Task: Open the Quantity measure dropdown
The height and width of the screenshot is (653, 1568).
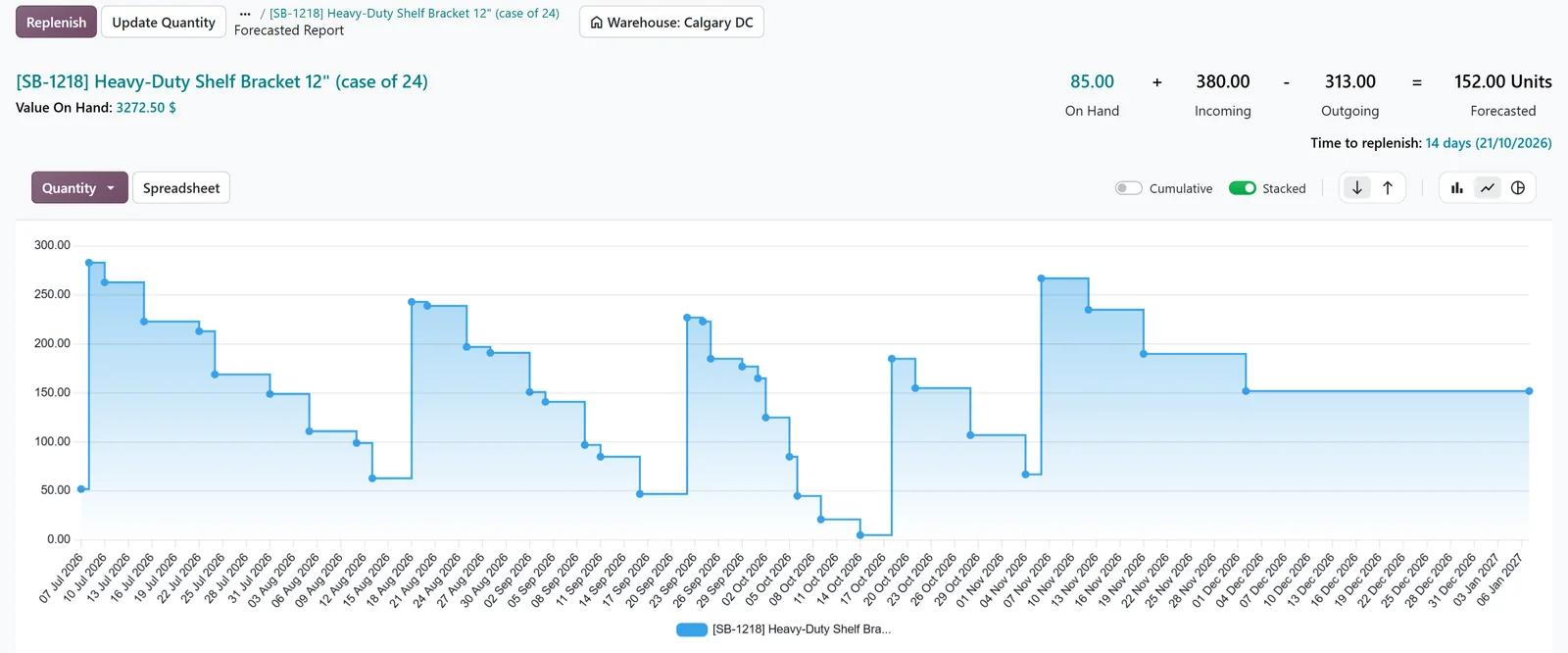Action: point(79,188)
